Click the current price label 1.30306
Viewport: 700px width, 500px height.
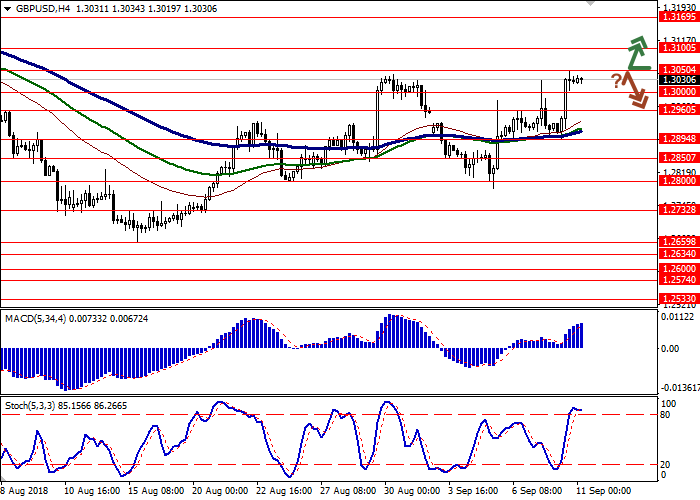click(679, 80)
